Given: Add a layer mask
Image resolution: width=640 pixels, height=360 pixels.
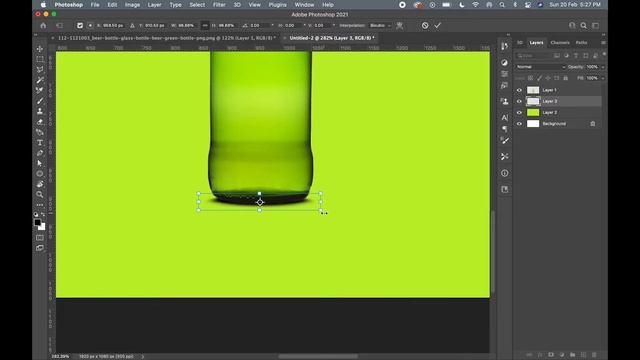Looking at the screenshot, I should (x=551, y=355).
